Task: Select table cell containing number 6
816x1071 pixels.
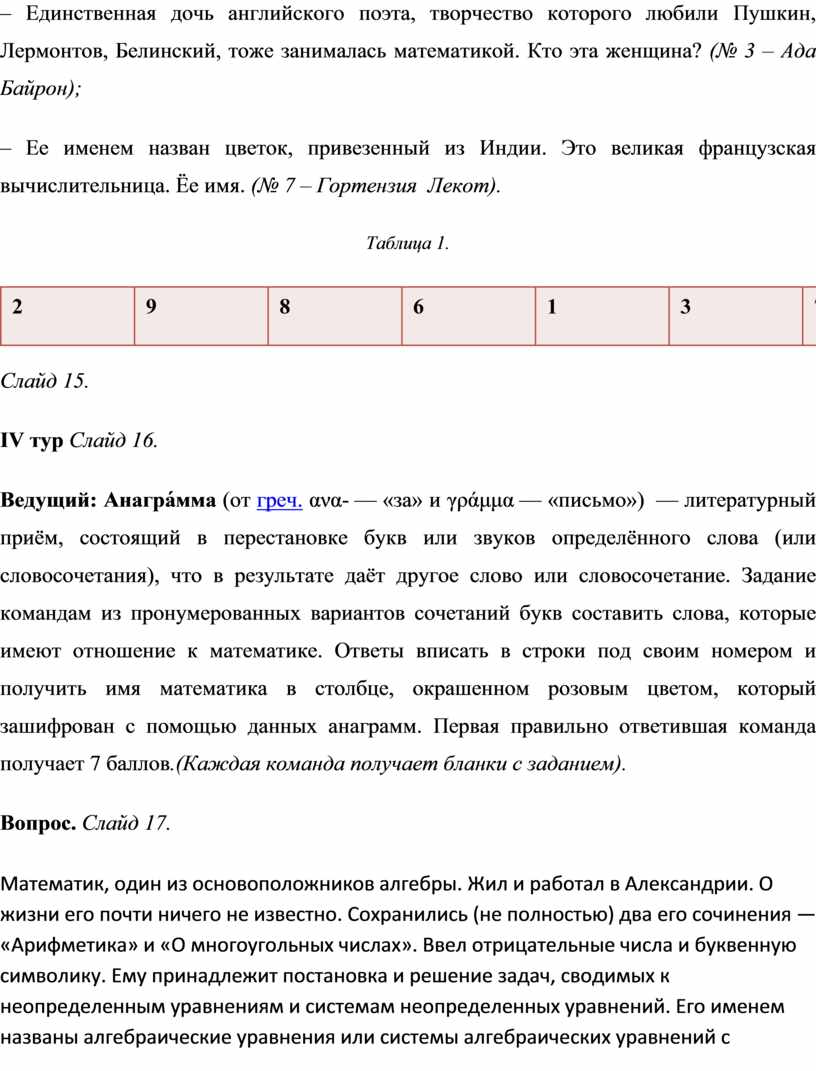Action: (x=468, y=316)
